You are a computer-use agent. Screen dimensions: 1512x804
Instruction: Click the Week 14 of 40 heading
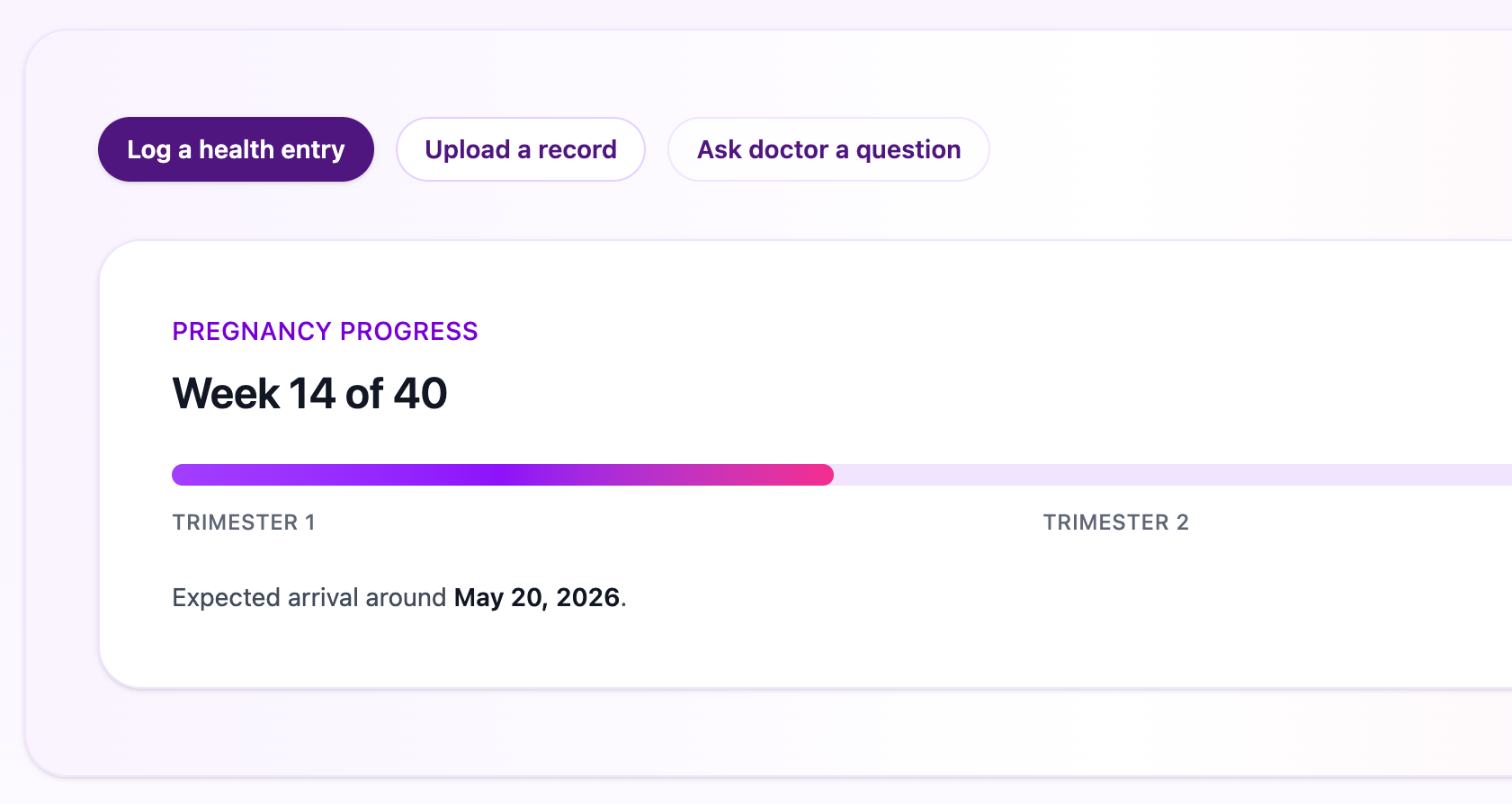point(309,393)
